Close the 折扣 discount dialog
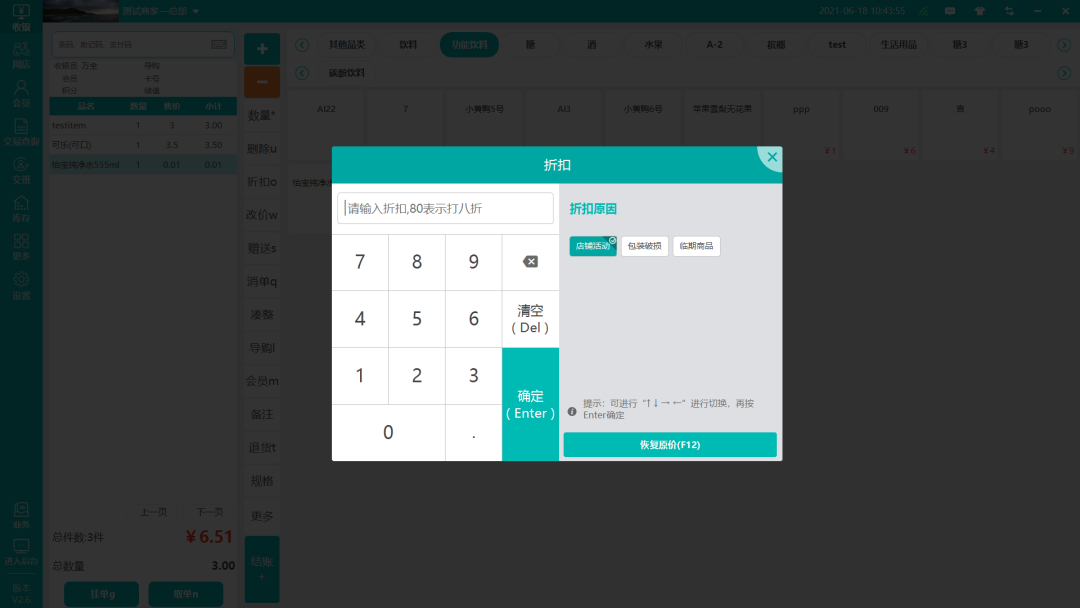The width and height of the screenshot is (1080, 608). click(x=770, y=157)
